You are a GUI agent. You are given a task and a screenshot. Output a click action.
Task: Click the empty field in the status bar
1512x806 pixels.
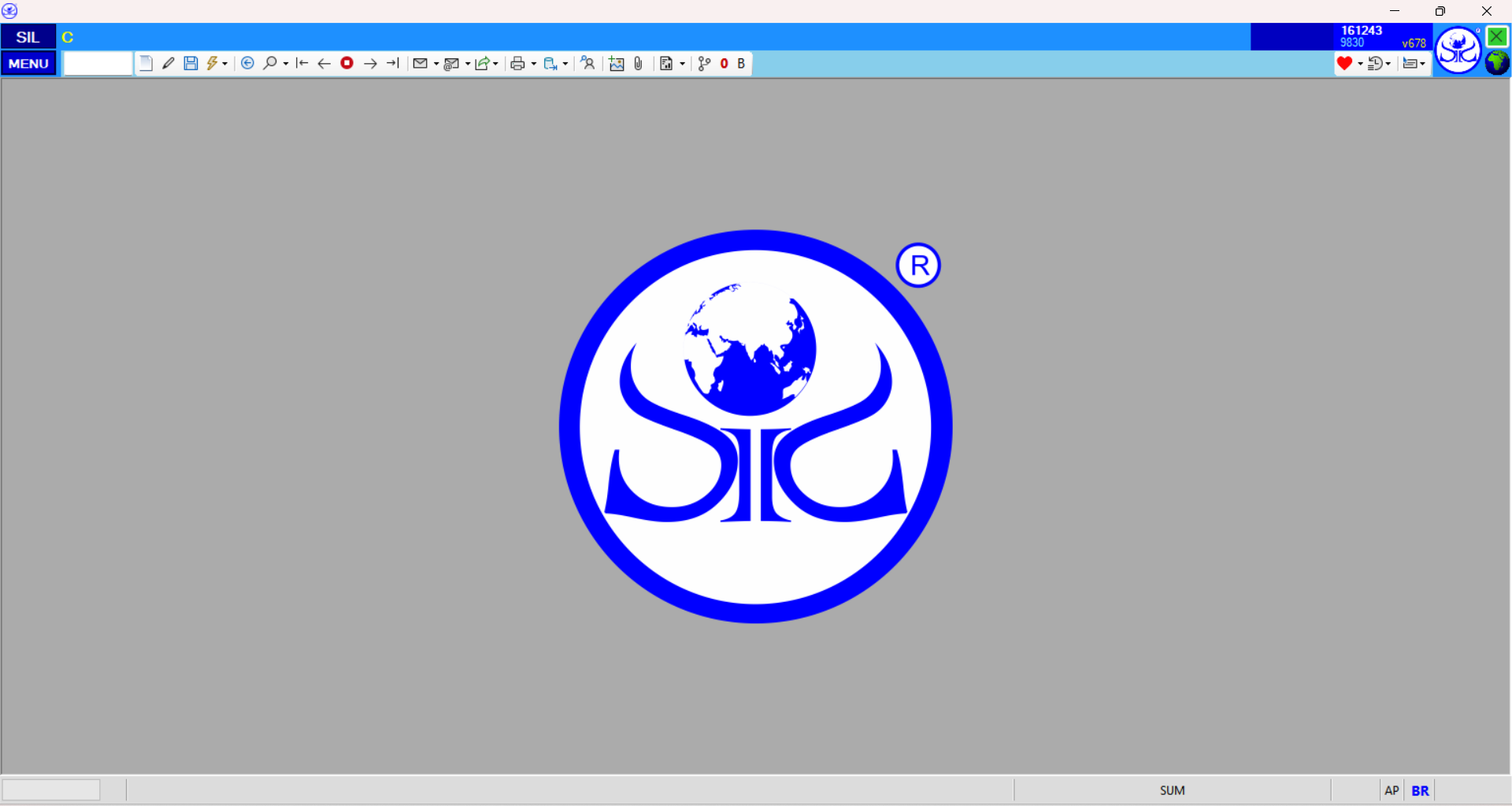click(51, 789)
